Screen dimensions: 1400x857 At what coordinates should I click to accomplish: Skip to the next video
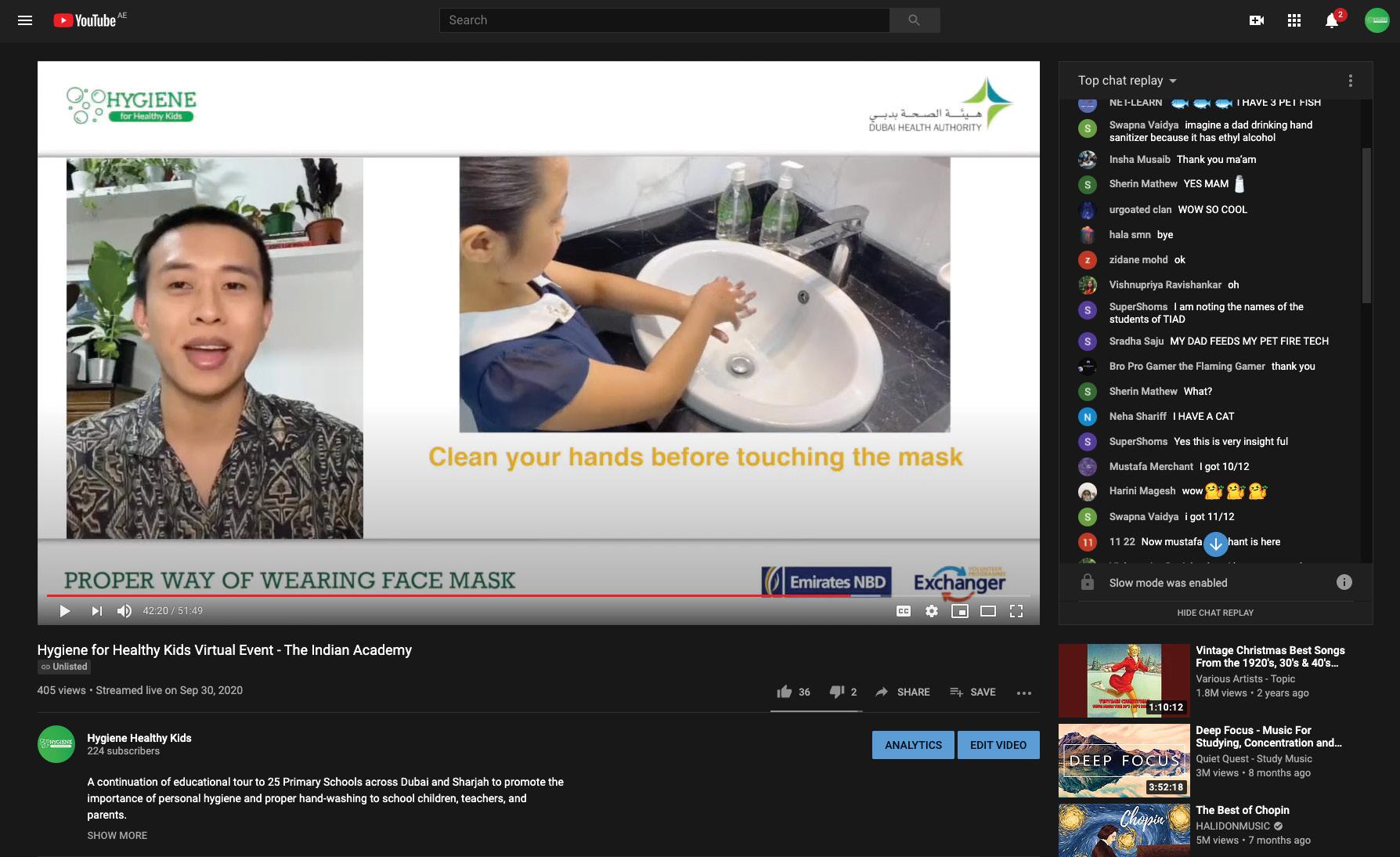[x=96, y=611]
